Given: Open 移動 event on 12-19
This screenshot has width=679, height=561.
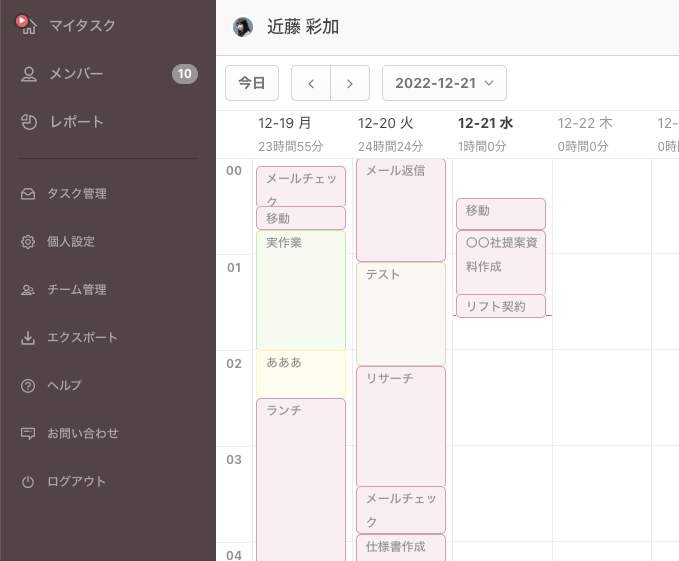Looking at the screenshot, I should (301, 218).
